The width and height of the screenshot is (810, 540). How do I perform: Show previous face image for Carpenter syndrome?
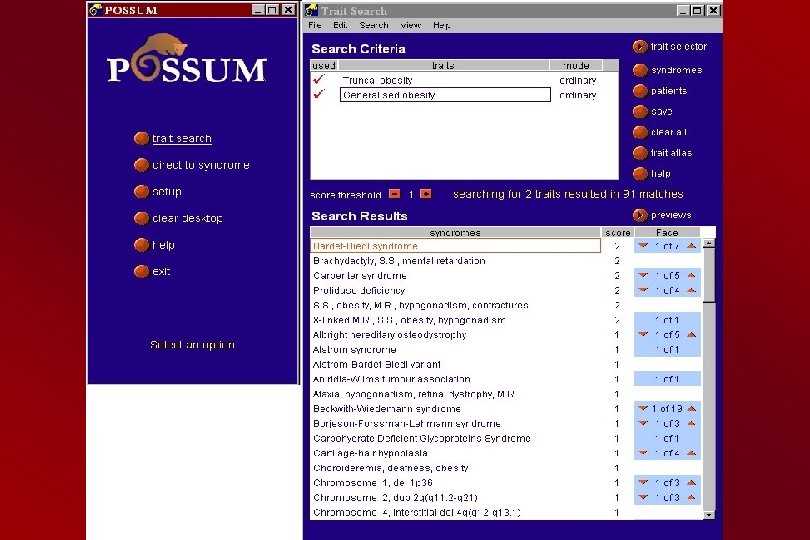(643, 275)
